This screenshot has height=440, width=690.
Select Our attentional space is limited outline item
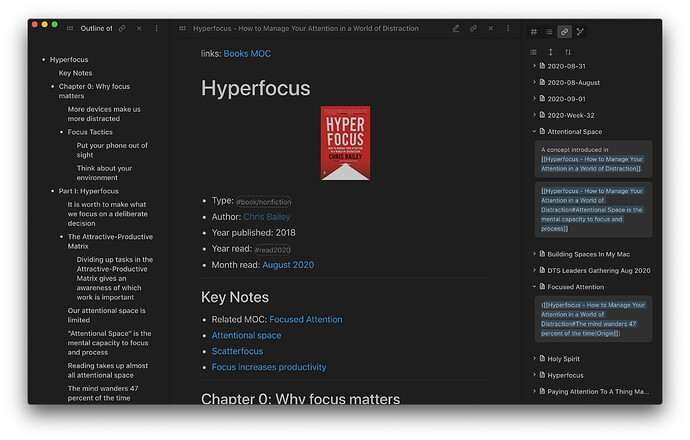tap(106, 315)
